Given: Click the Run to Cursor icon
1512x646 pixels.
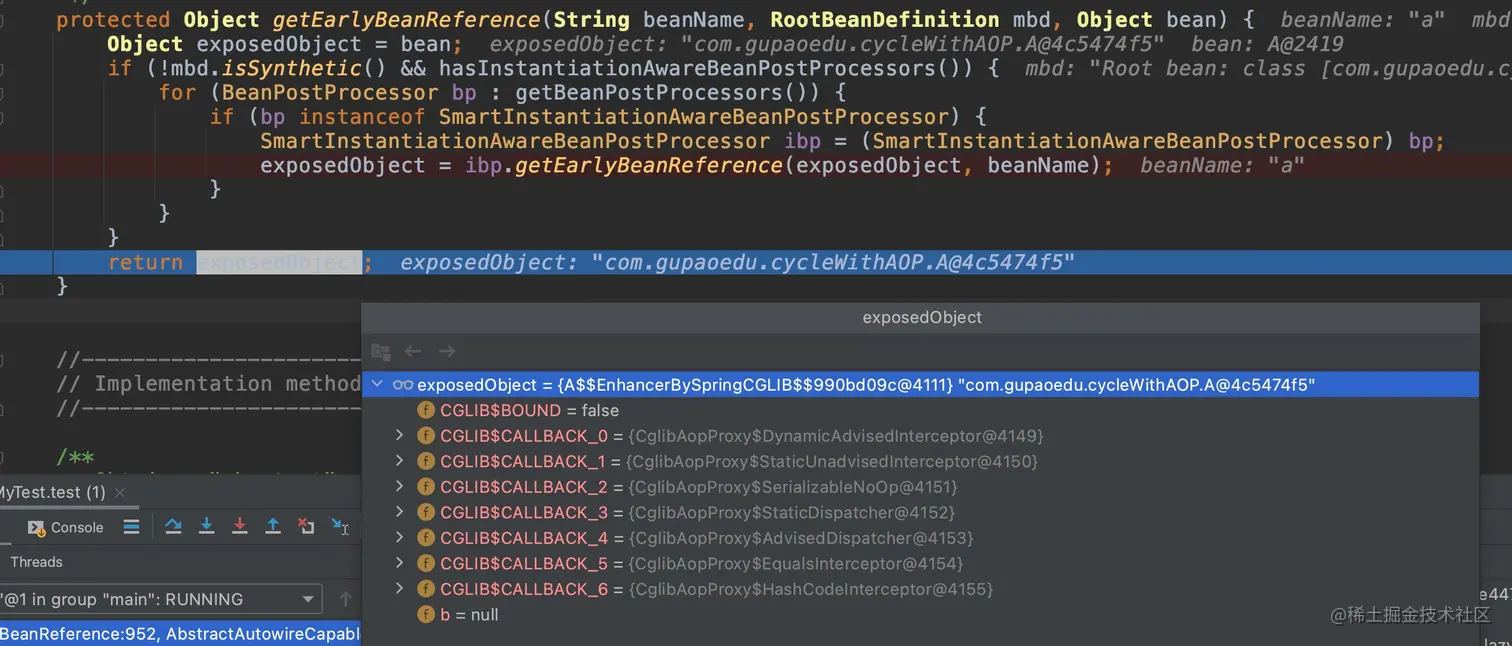Looking at the screenshot, I should (x=340, y=526).
